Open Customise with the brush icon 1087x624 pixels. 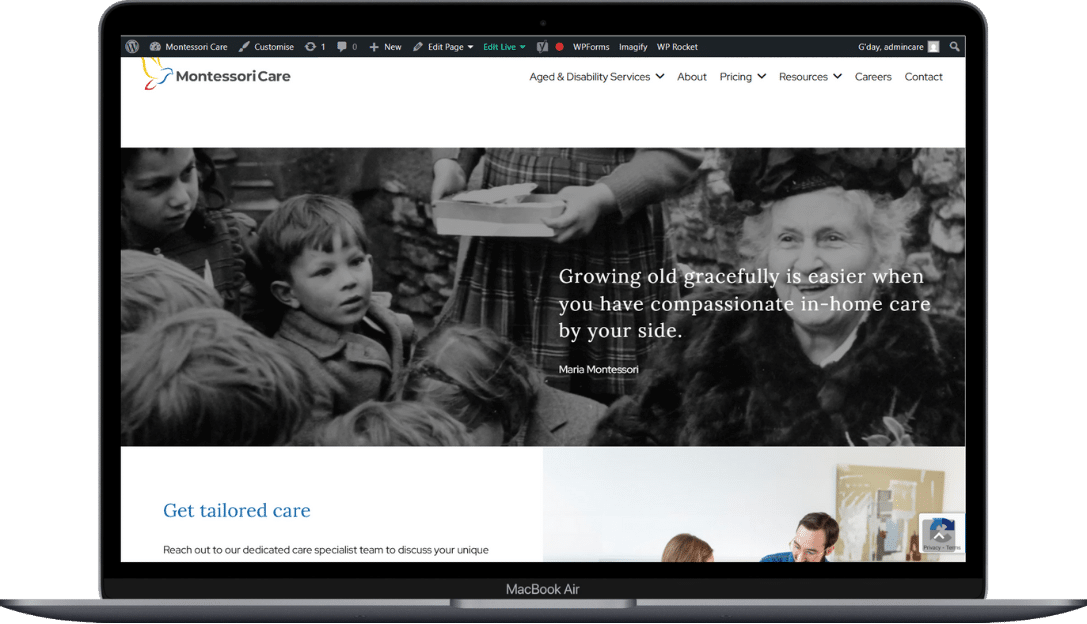[266, 47]
